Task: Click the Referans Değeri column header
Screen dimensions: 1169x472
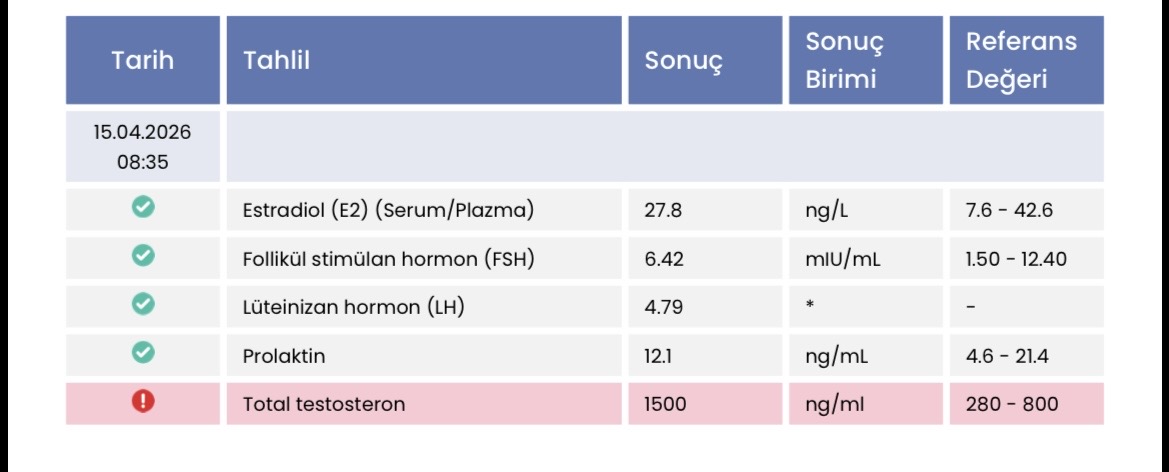Action: [1021, 60]
